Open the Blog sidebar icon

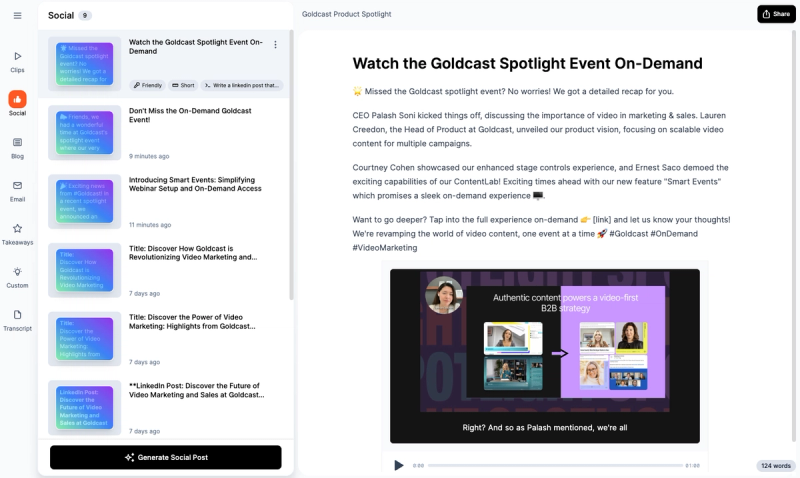tap(17, 142)
